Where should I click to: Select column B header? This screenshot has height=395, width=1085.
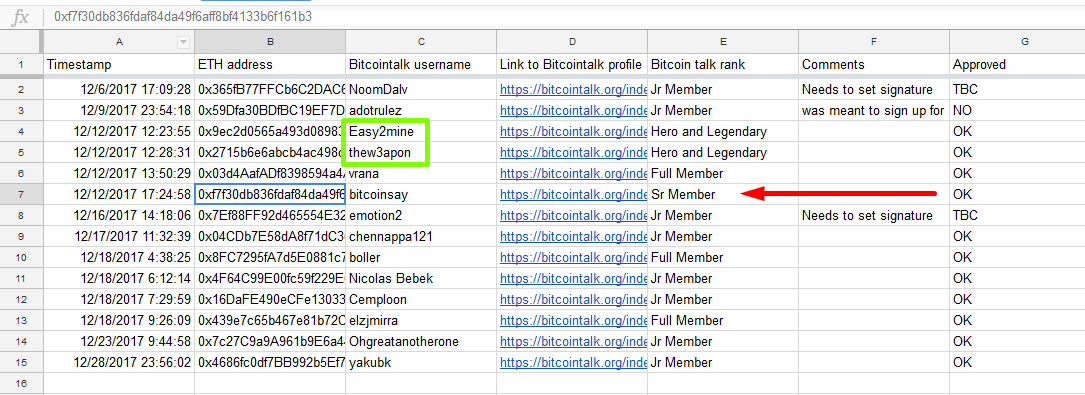point(270,42)
